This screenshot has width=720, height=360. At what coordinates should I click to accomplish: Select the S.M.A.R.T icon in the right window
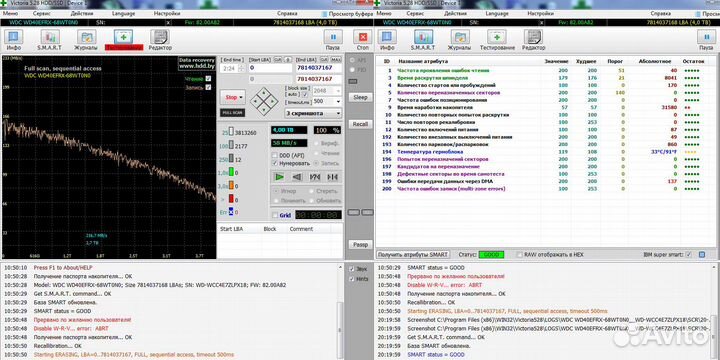(423, 38)
